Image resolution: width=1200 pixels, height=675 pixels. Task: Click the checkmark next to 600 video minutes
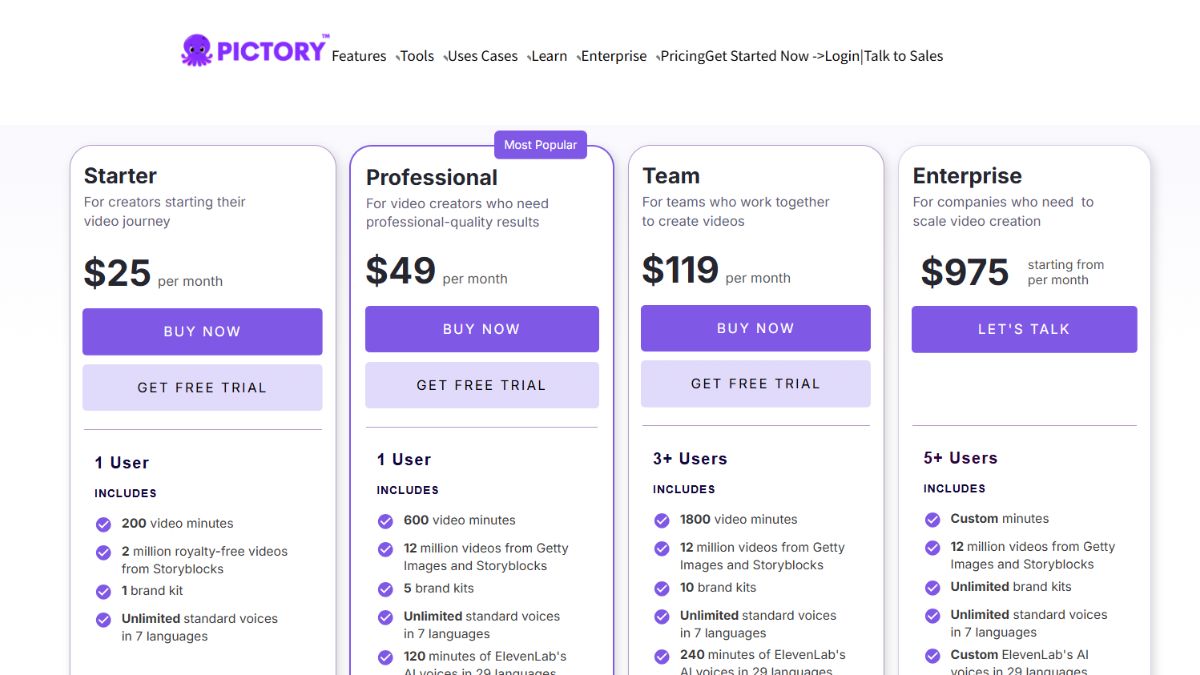[385, 521]
